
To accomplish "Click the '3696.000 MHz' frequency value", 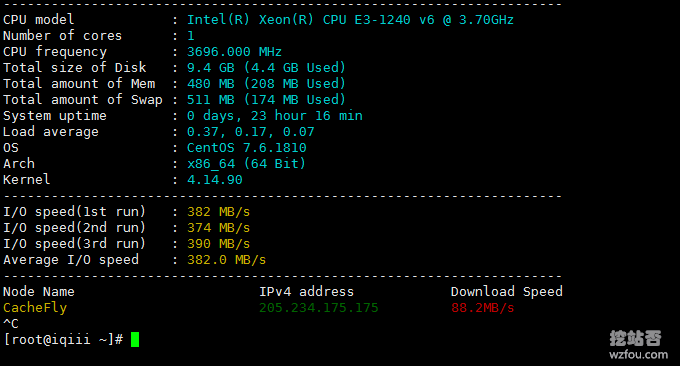I will tap(234, 52).
